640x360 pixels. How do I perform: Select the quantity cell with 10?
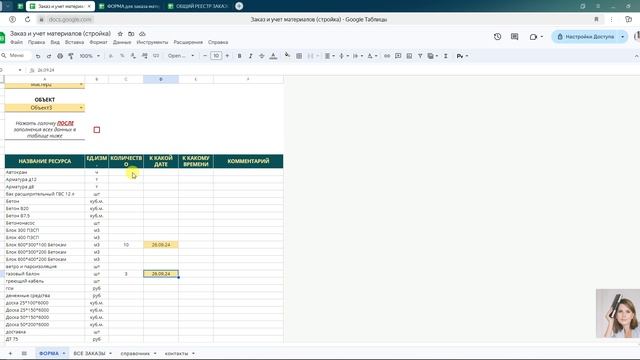click(126, 245)
